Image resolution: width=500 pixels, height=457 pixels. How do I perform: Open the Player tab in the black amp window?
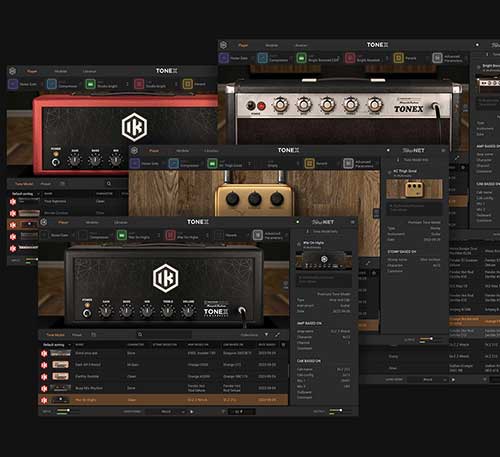(63, 222)
